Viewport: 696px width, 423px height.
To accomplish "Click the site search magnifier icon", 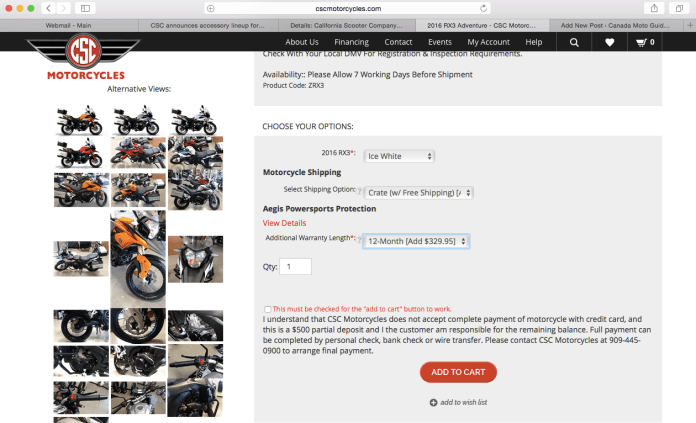I will click(574, 42).
